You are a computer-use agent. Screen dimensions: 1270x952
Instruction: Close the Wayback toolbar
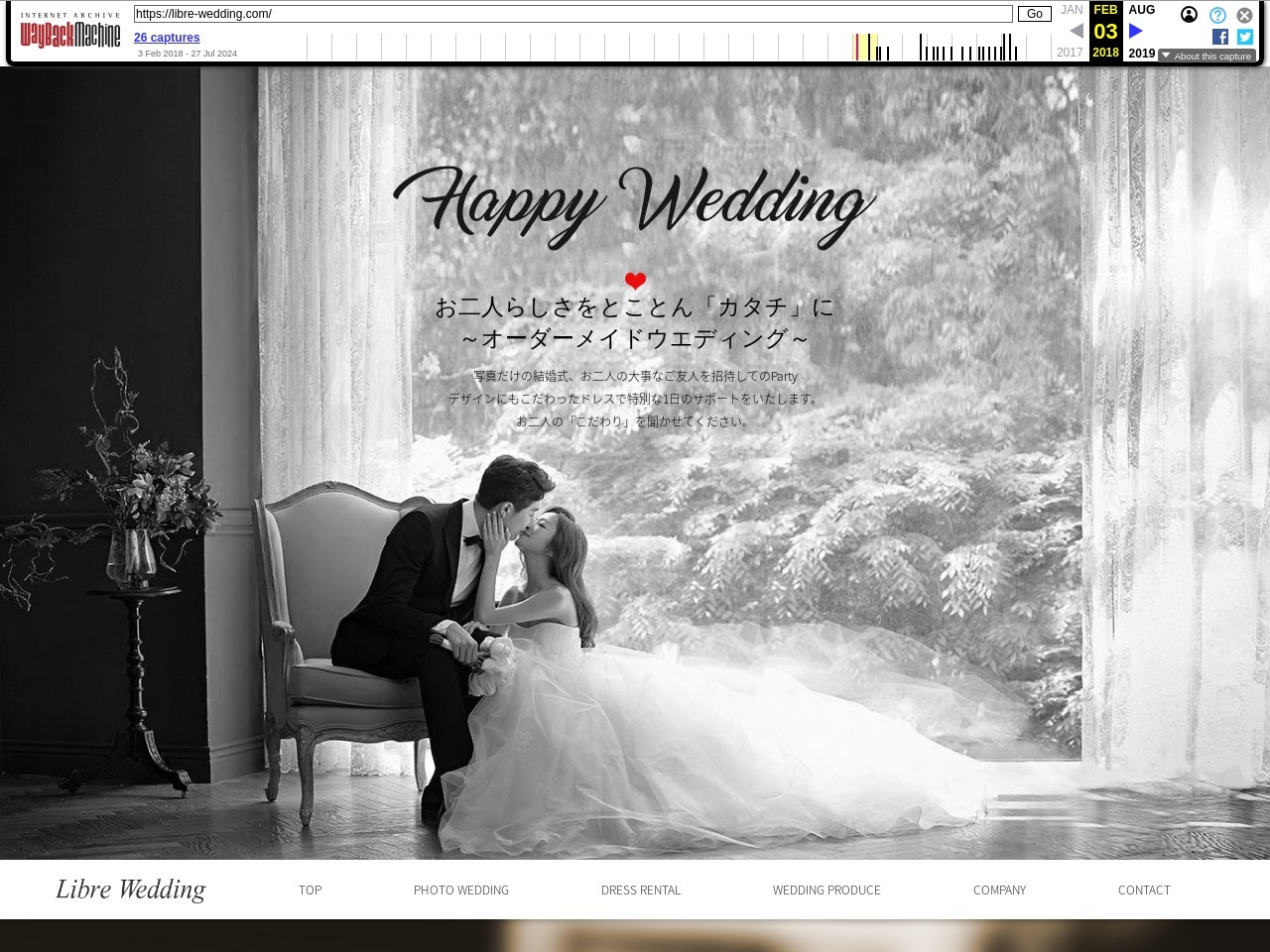click(1244, 15)
